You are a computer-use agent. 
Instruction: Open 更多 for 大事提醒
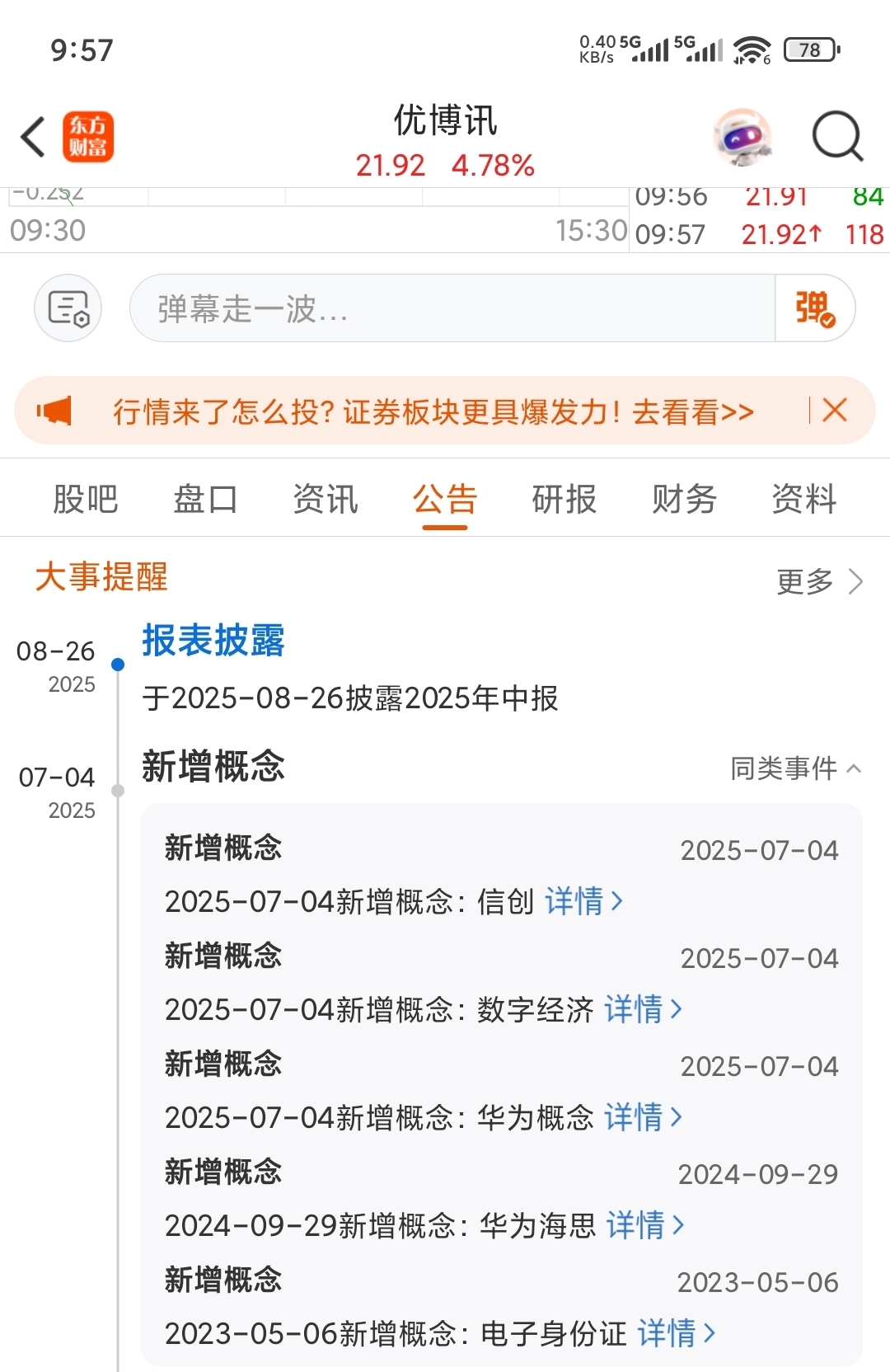click(820, 581)
